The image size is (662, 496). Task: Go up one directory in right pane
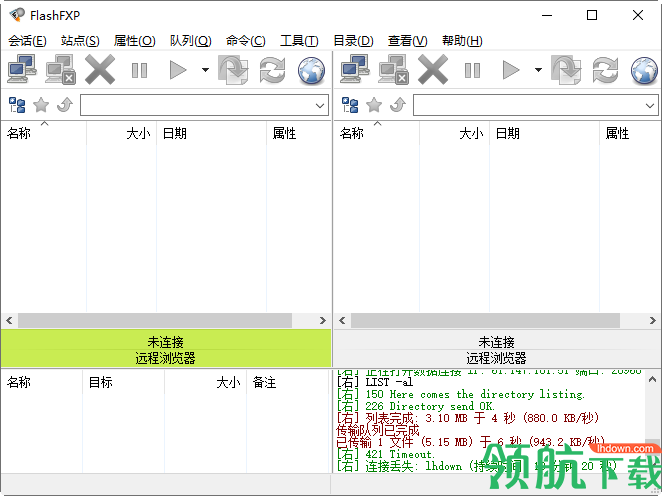click(398, 105)
